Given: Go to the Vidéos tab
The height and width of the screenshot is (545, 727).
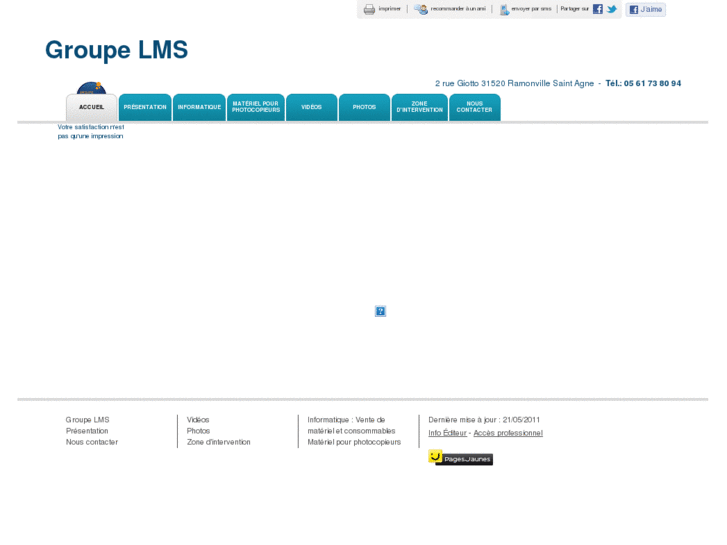Looking at the screenshot, I should pyautogui.click(x=312, y=107).
